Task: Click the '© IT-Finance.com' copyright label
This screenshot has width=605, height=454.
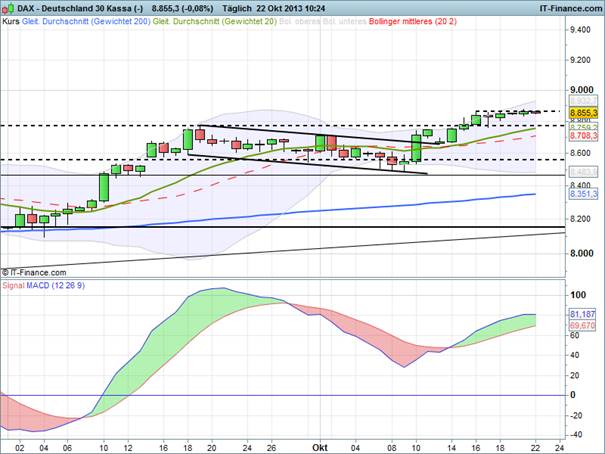Action: click(x=34, y=273)
